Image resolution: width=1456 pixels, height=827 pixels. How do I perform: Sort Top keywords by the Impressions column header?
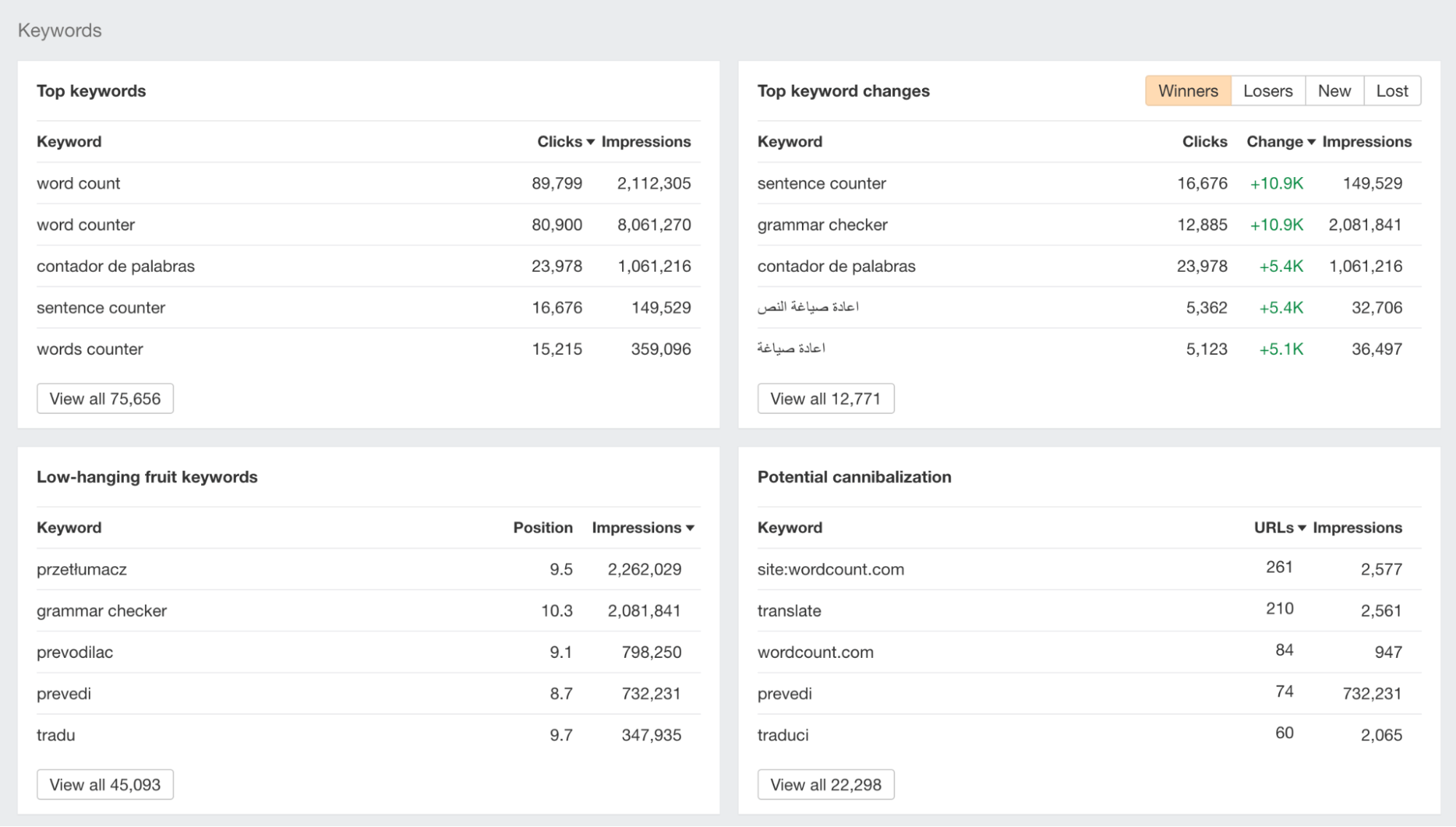click(x=645, y=141)
